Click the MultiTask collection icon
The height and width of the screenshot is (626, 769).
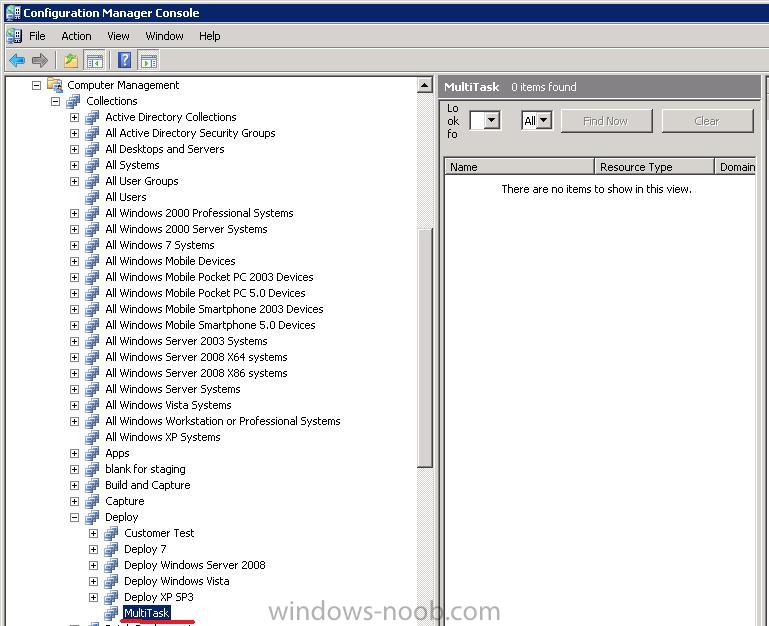click(111, 613)
